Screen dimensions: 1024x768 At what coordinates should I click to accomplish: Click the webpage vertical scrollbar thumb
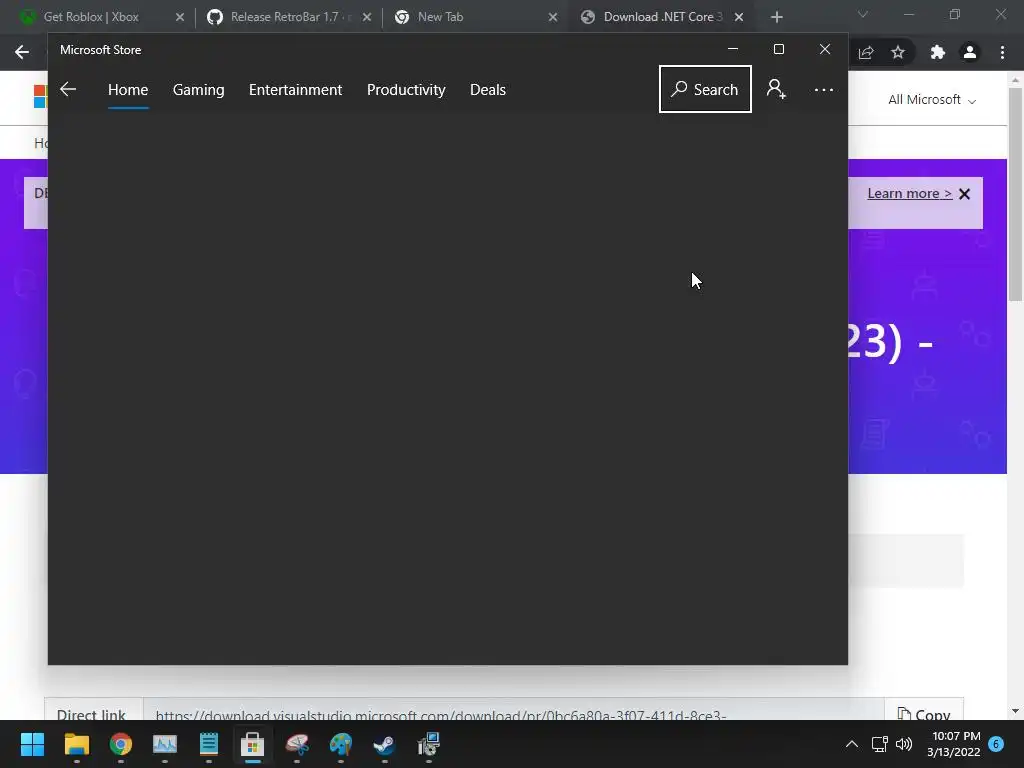tap(1015, 195)
